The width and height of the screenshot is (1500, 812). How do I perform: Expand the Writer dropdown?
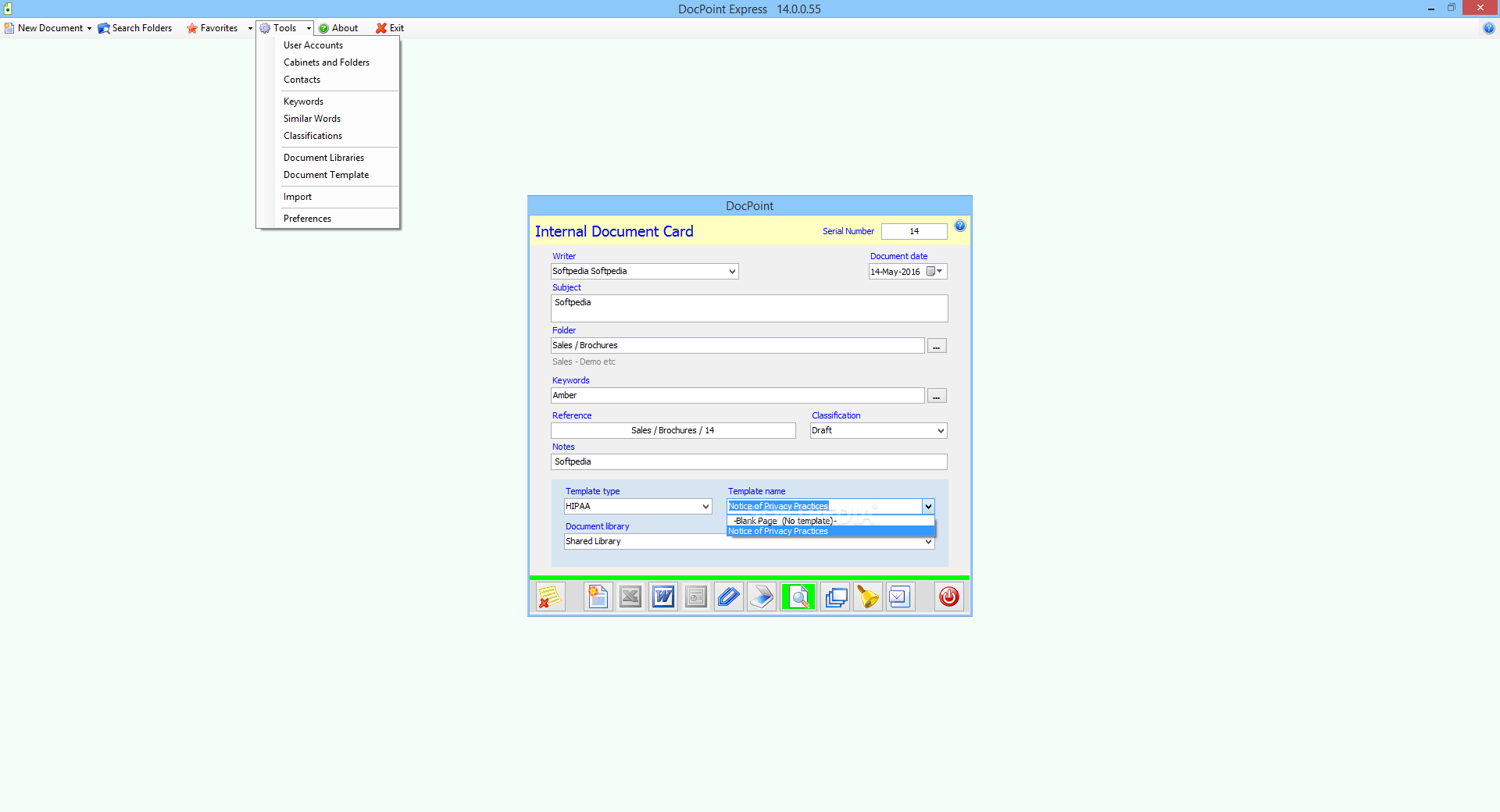732,272
